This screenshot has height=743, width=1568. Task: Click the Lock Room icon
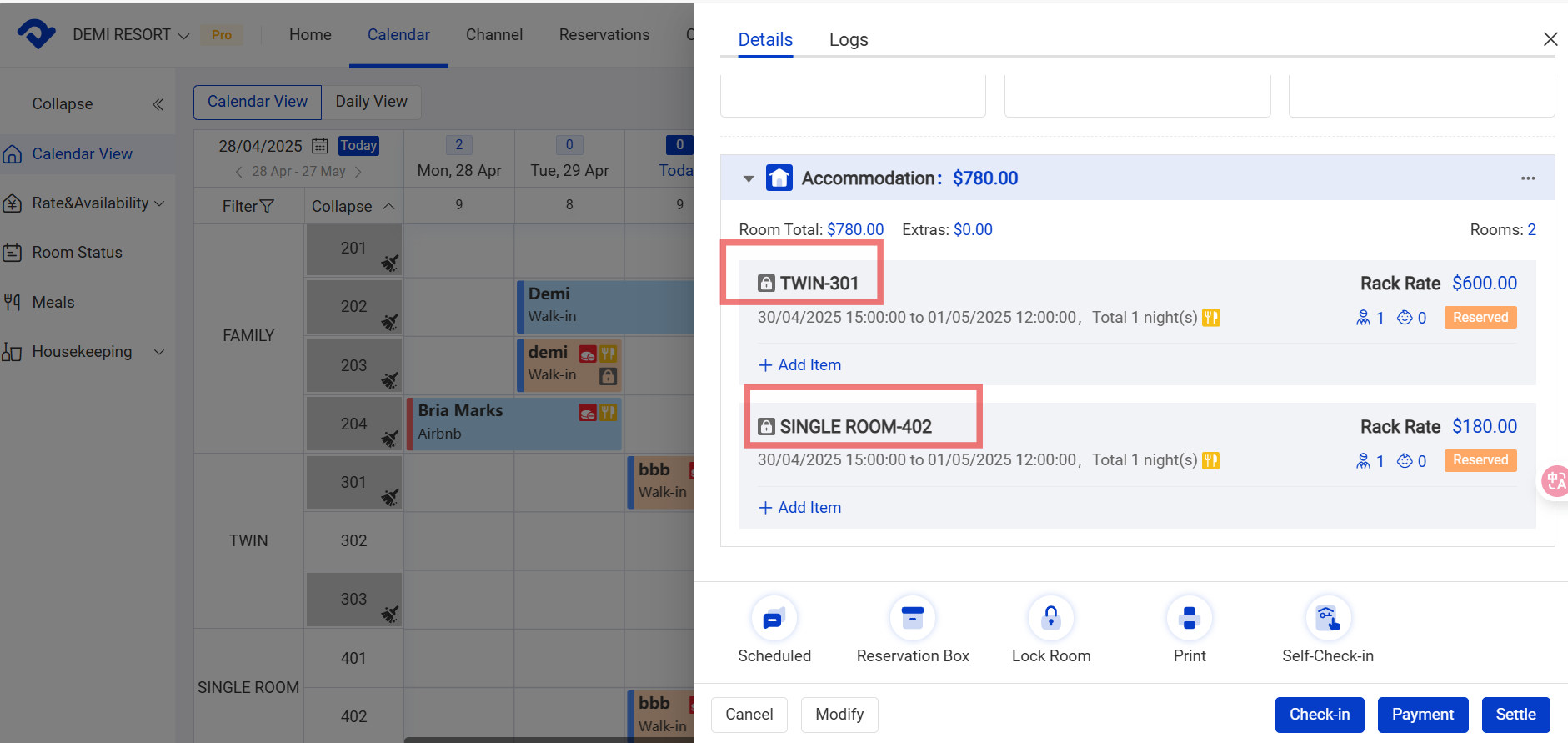coord(1050,619)
